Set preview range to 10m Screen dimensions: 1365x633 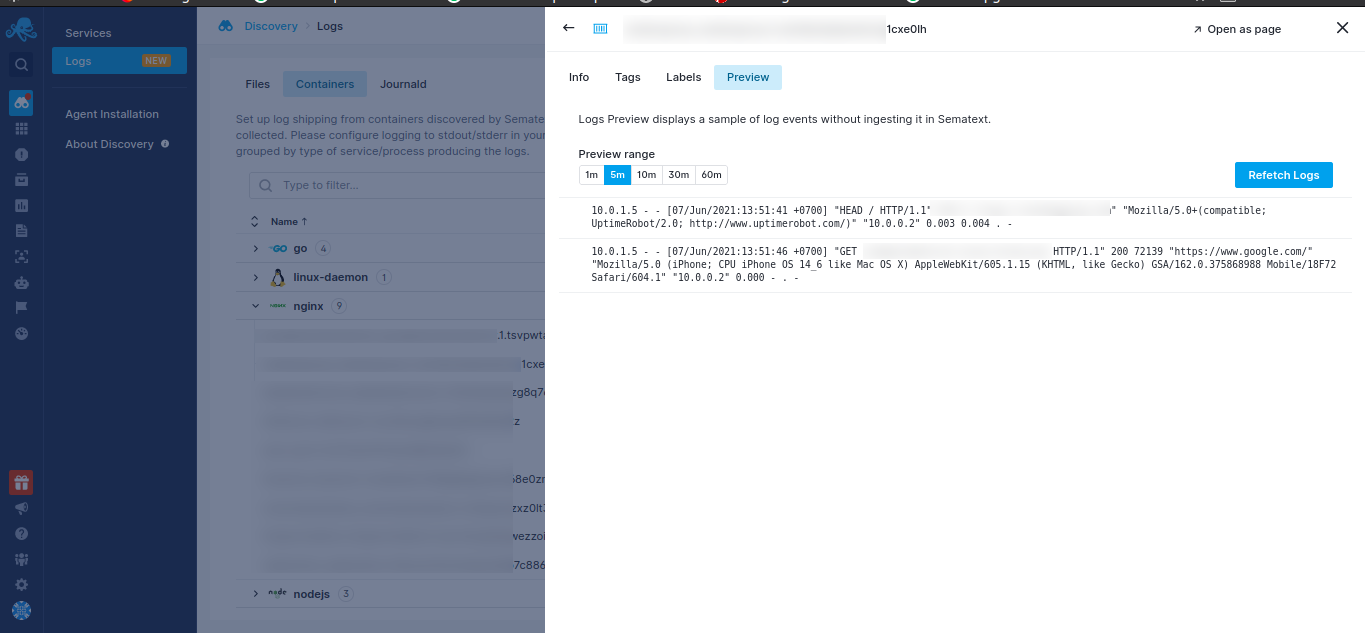pos(646,175)
